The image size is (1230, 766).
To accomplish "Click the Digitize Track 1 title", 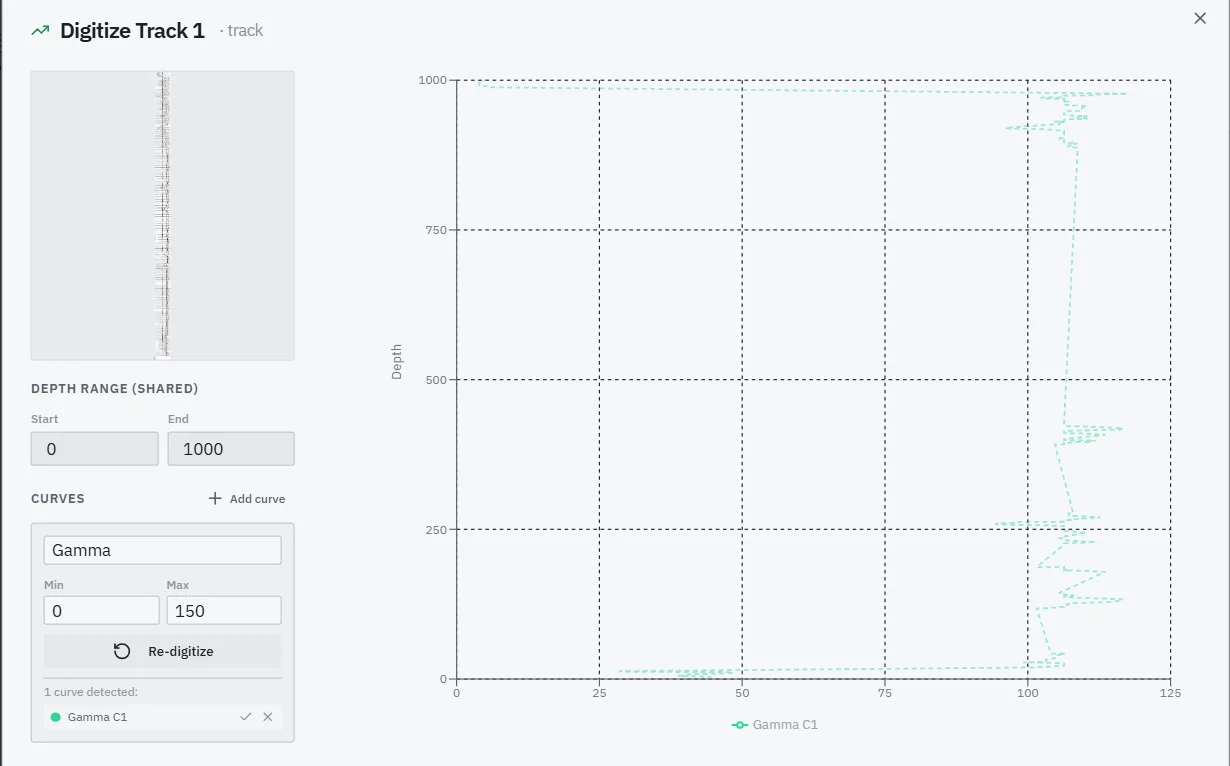I will click(x=132, y=31).
